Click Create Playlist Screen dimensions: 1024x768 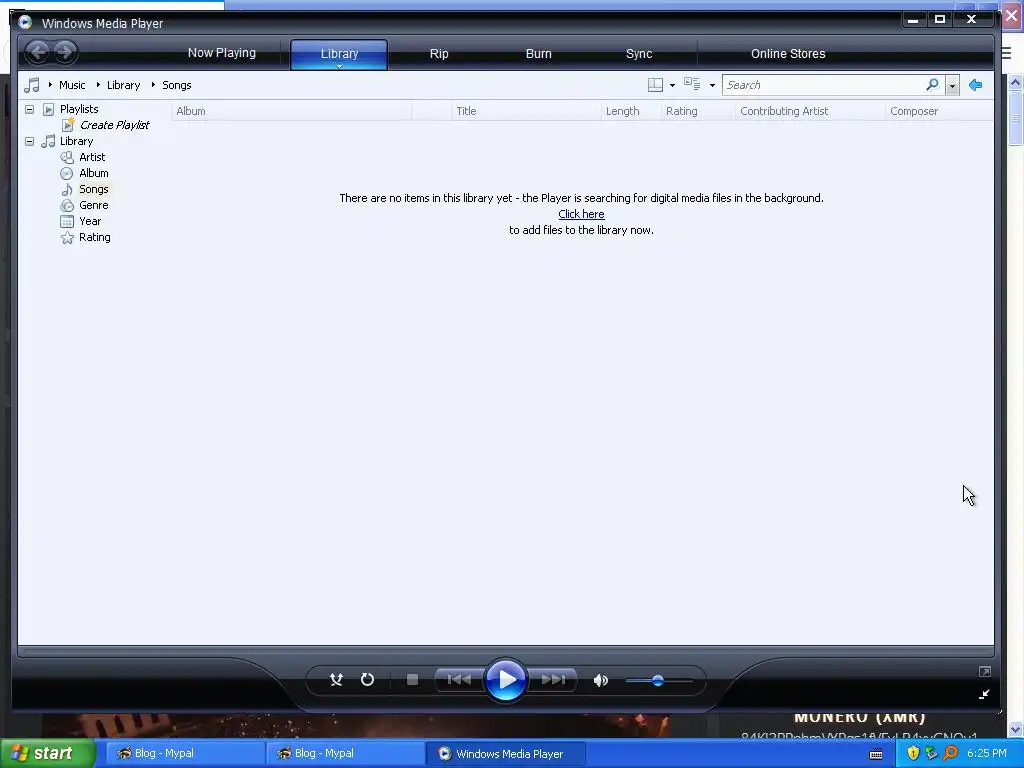click(x=114, y=125)
